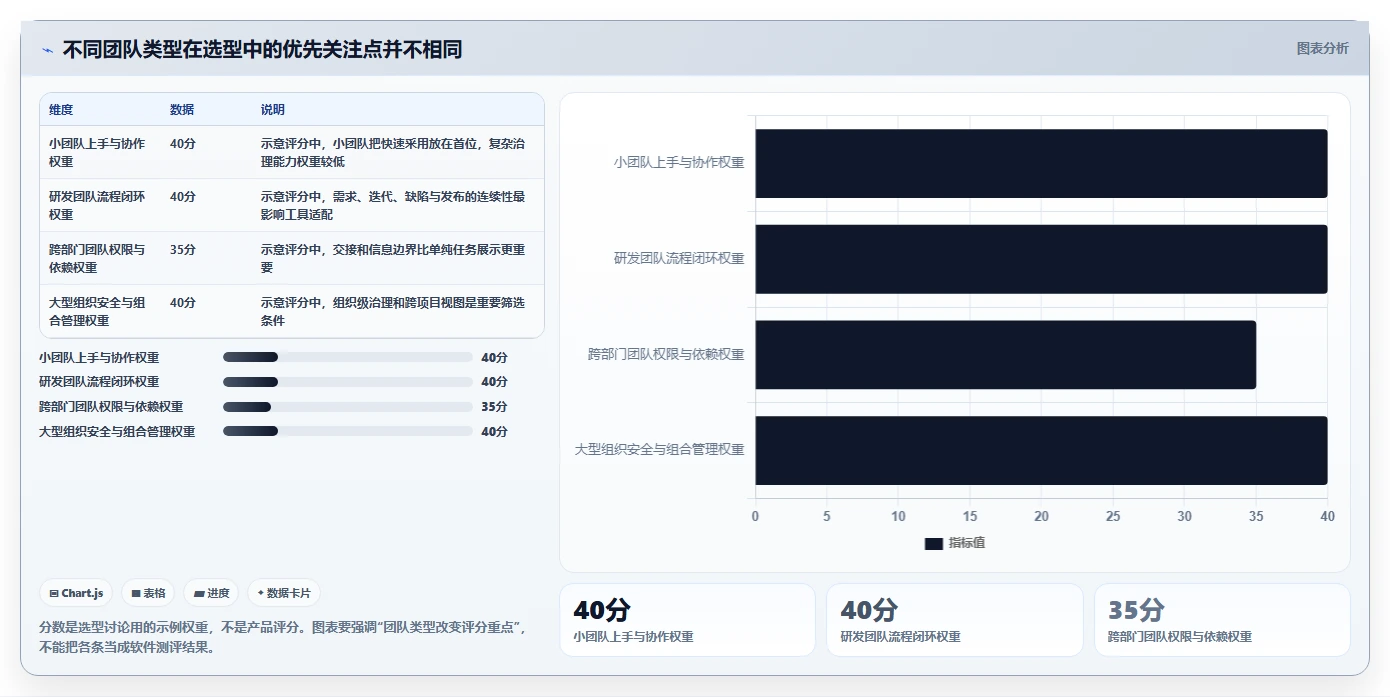Click the 大型组织安全与组合管理权重 progress bar

(x=347, y=431)
